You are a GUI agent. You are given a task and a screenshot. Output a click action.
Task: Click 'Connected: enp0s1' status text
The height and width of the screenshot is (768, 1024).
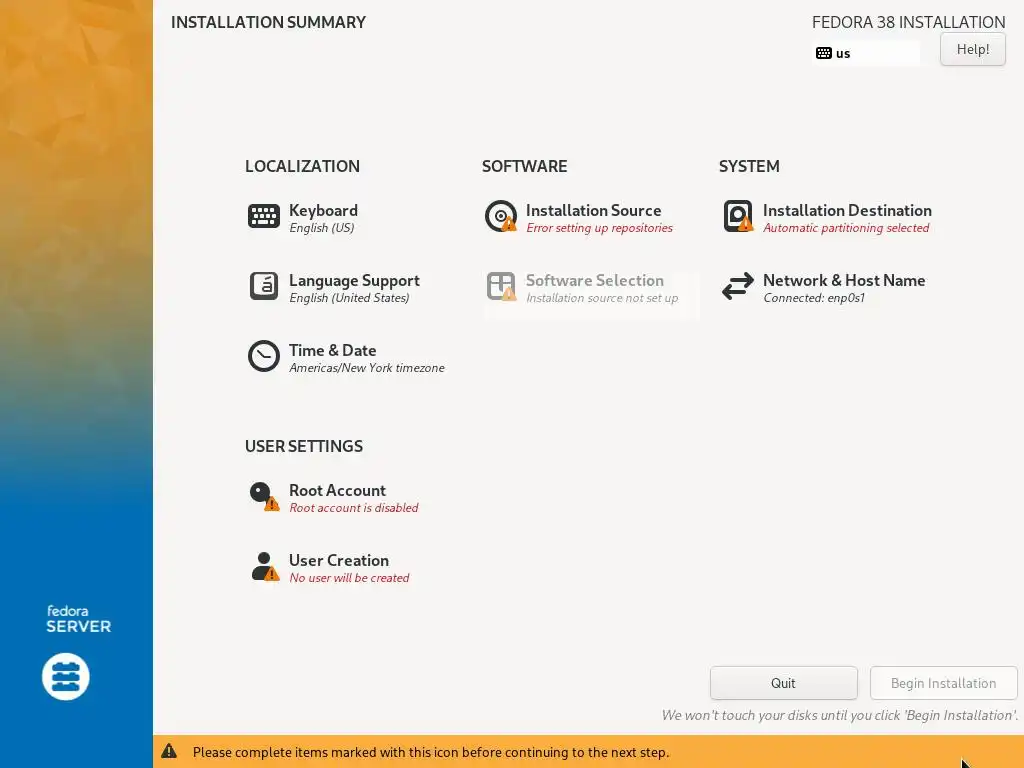tap(814, 298)
